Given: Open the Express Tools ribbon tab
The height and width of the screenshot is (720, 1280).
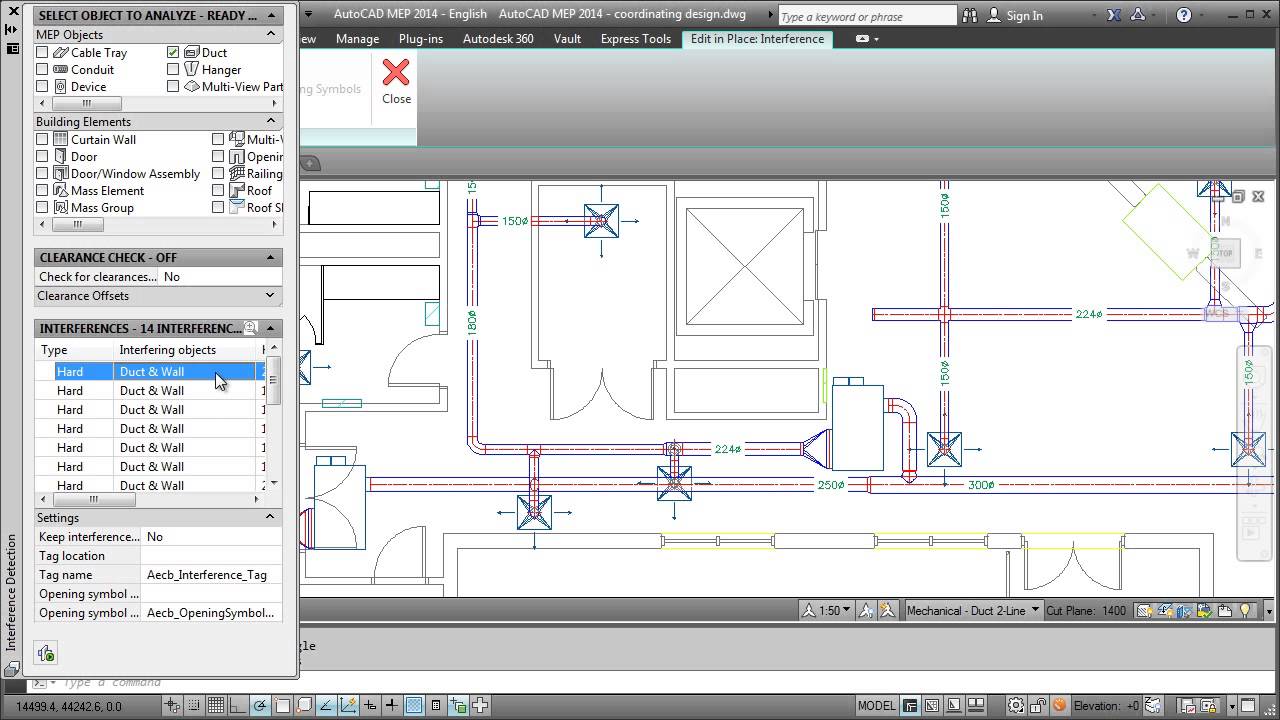Looking at the screenshot, I should coord(636,39).
